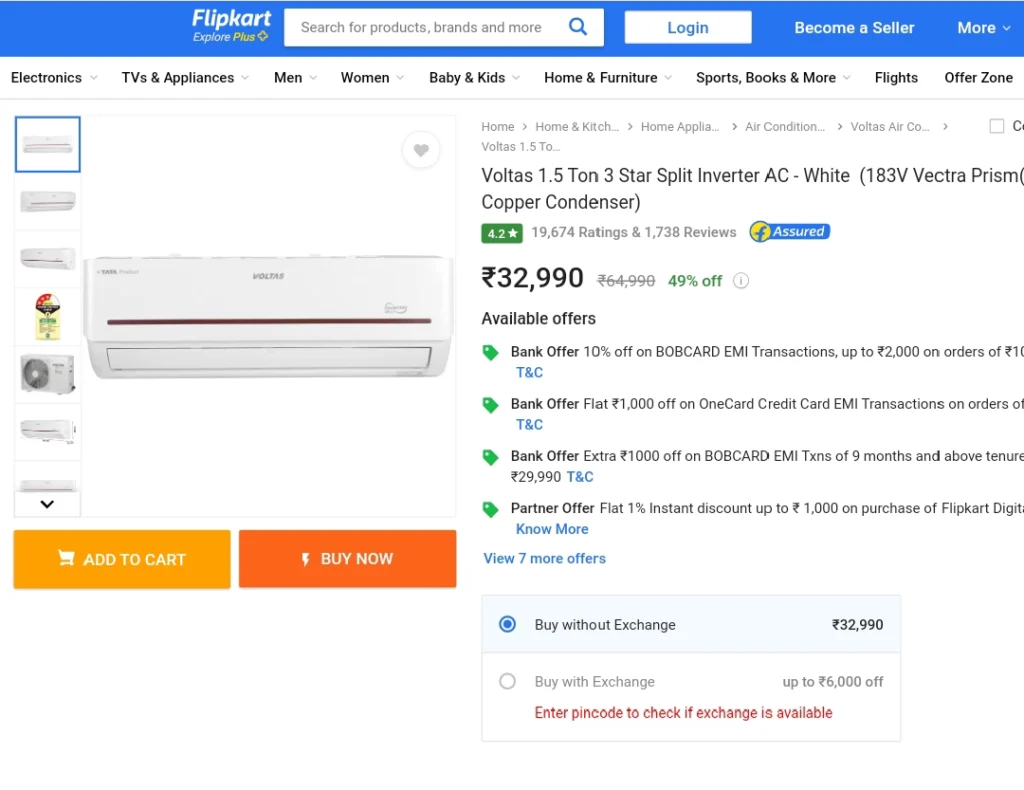Expand the Baby & Kids menu

point(474,78)
